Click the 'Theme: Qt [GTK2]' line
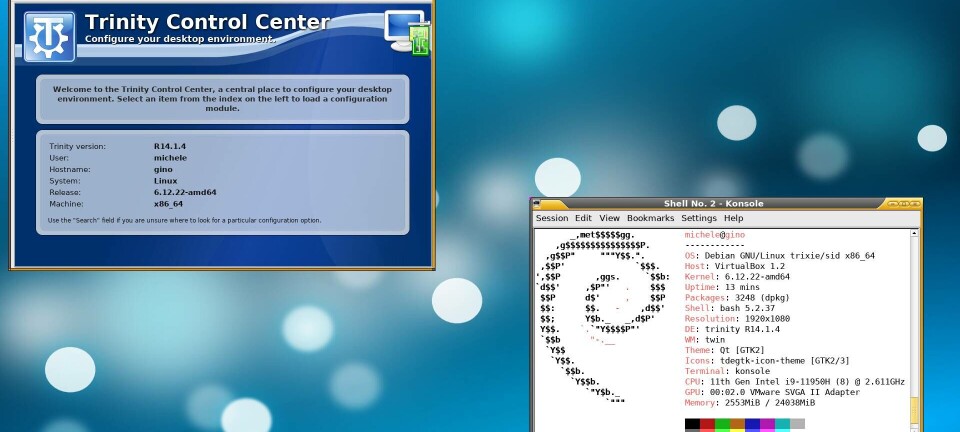960x432 pixels. tap(725, 350)
